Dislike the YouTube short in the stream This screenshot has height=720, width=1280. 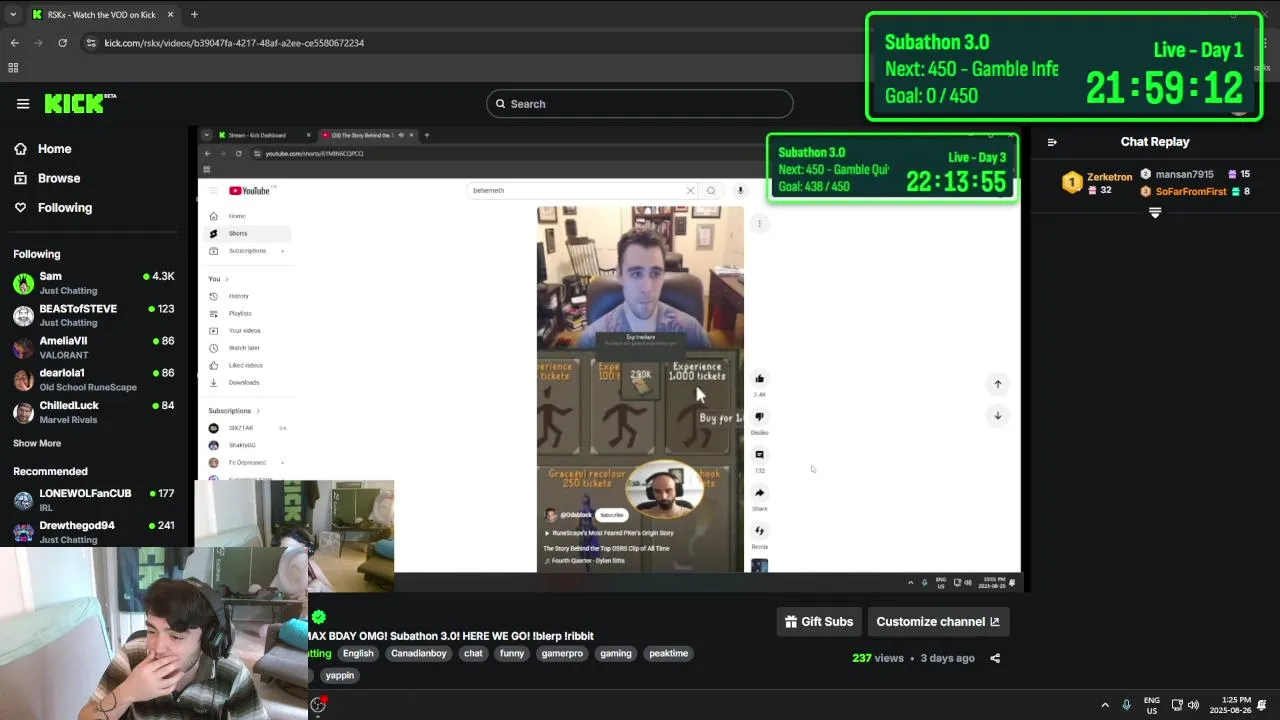[759, 417]
